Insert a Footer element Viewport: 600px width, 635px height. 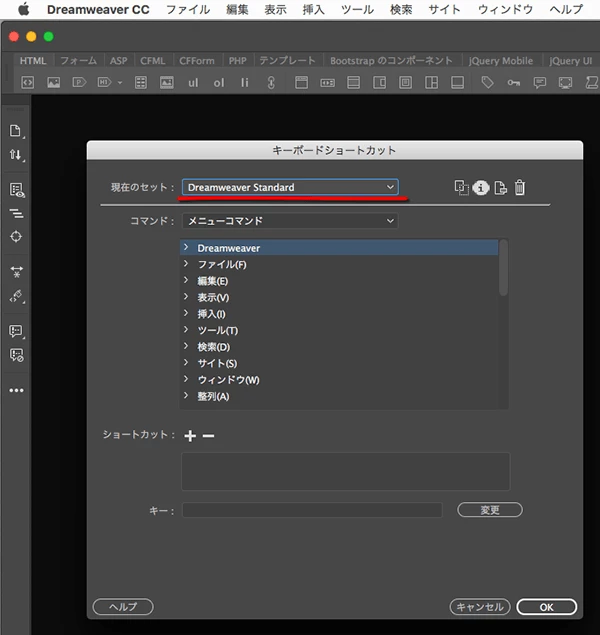coord(457,83)
